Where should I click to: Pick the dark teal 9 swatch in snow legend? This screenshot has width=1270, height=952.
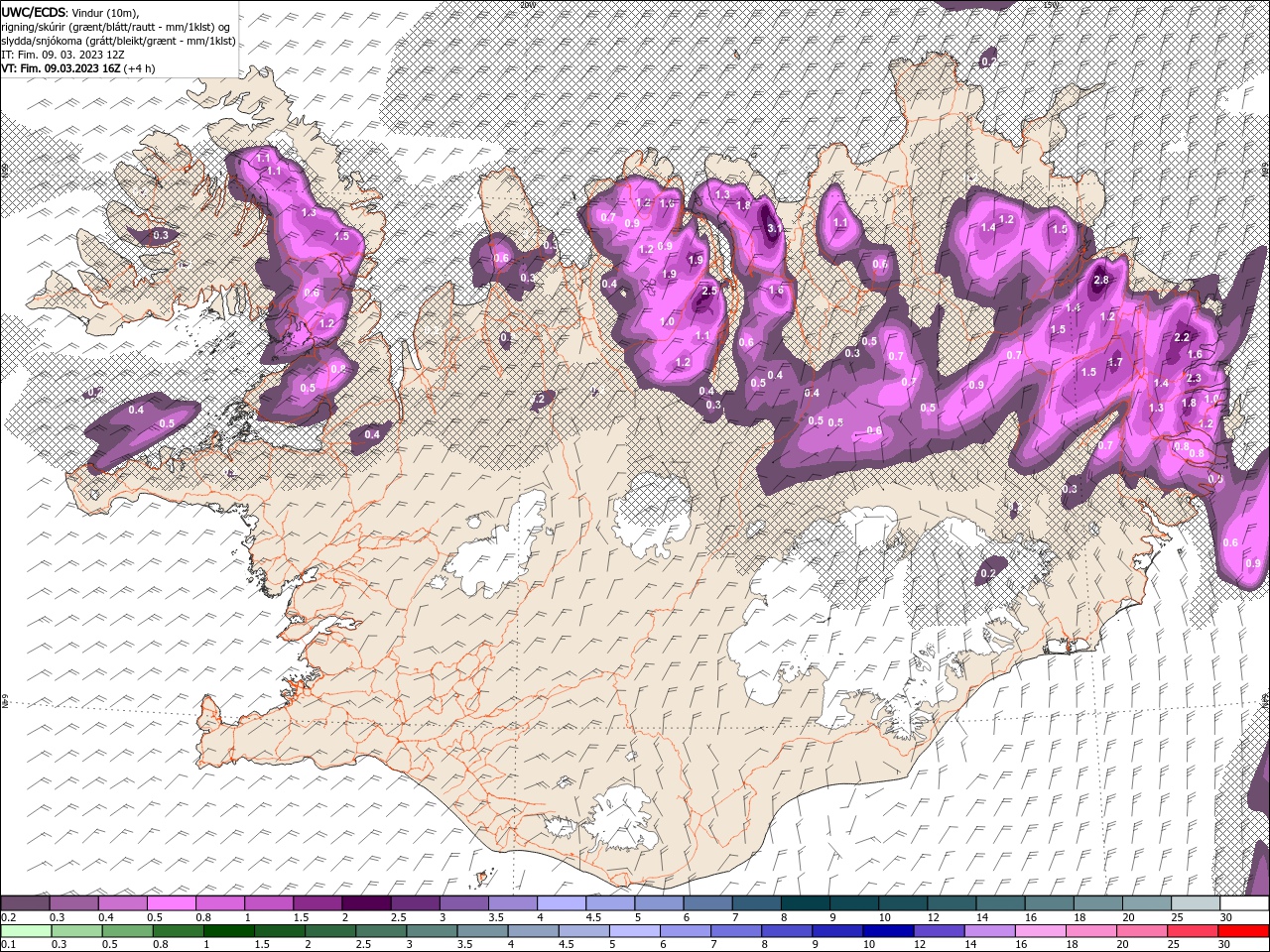tap(855, 903)
